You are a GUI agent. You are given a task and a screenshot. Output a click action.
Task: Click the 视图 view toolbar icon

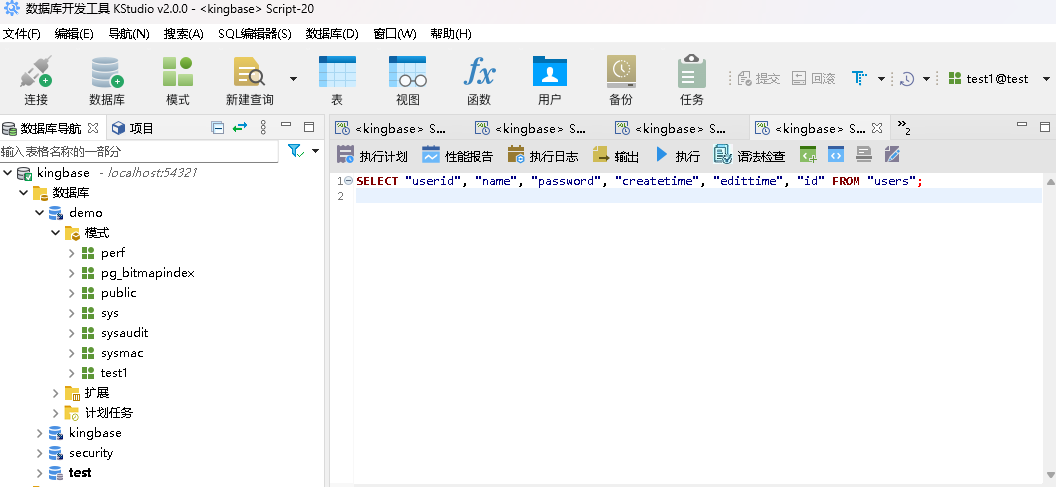(x=407, y=72)
